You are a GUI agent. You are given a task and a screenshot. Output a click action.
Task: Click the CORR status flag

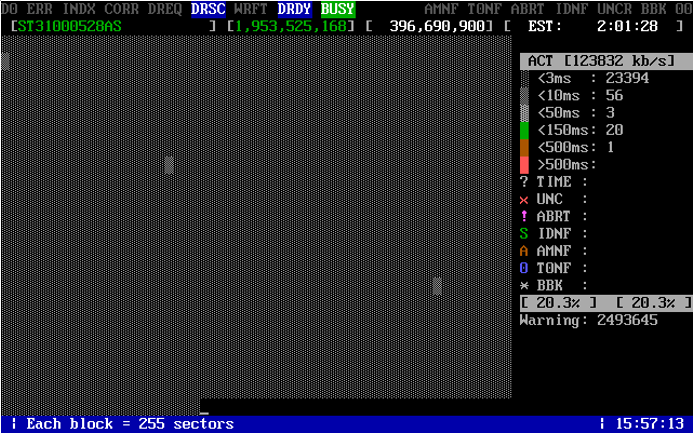(122, 9)
